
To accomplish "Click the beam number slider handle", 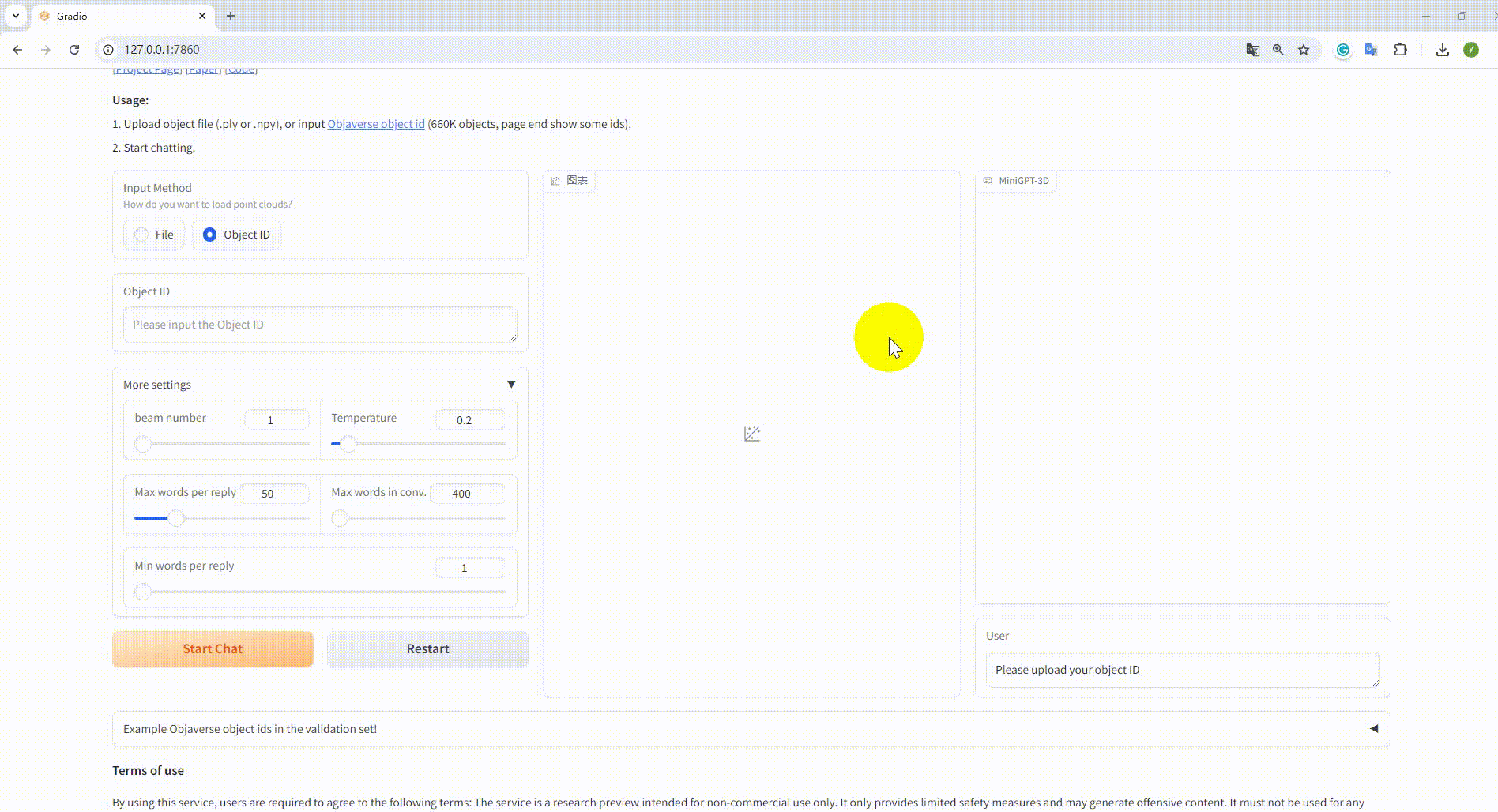I will [x=143, y=444].
